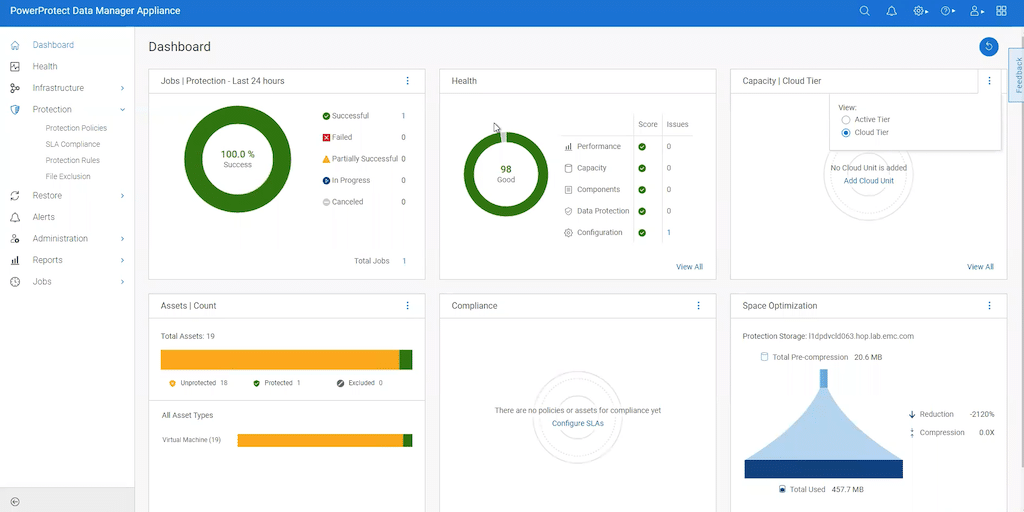The image size is (1024, 512).
Task: Open the Feedback side tab
Action: tap(1017, 74)
